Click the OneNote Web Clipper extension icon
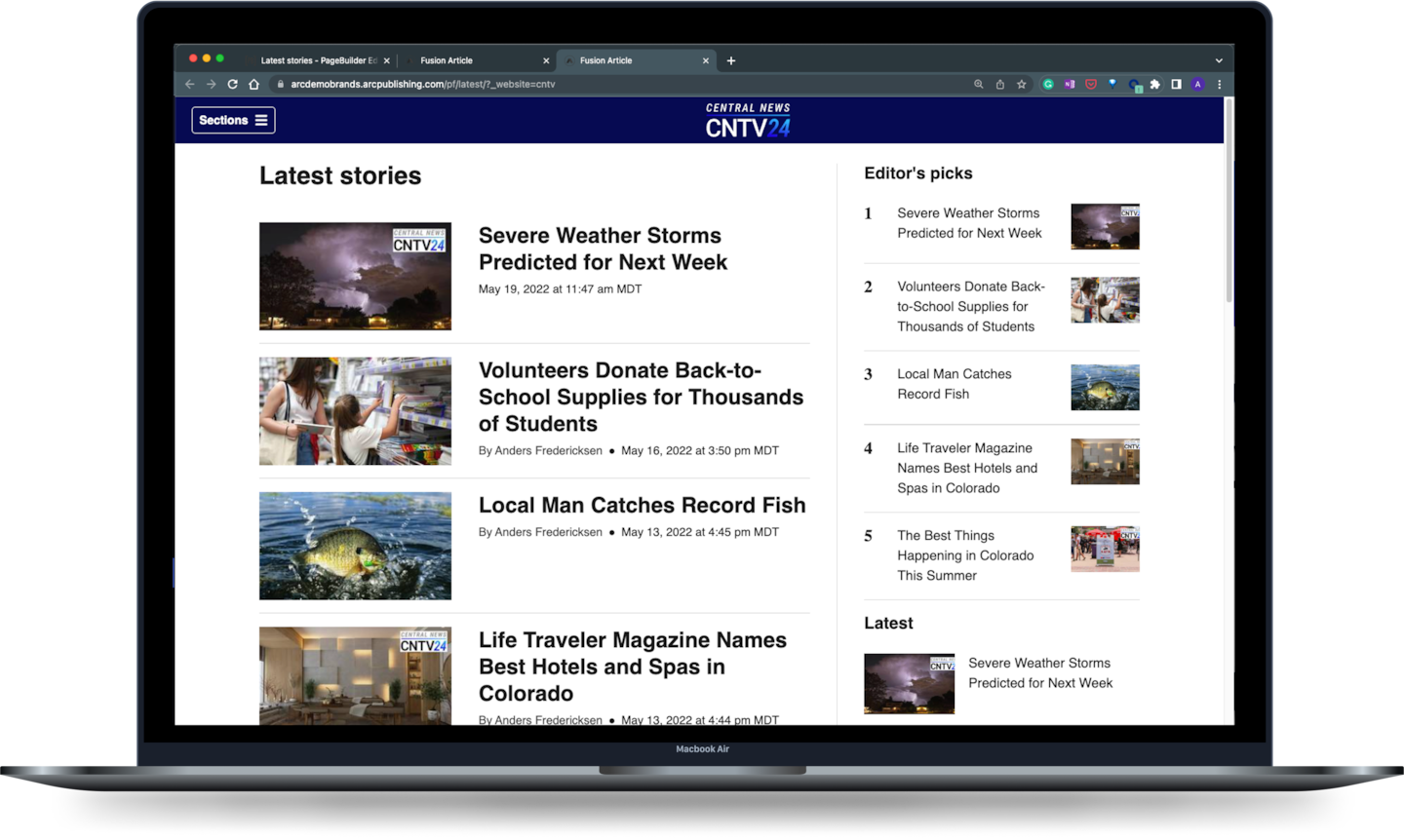The width and height of the screenshot is (1404, 840). [1070, 84]
